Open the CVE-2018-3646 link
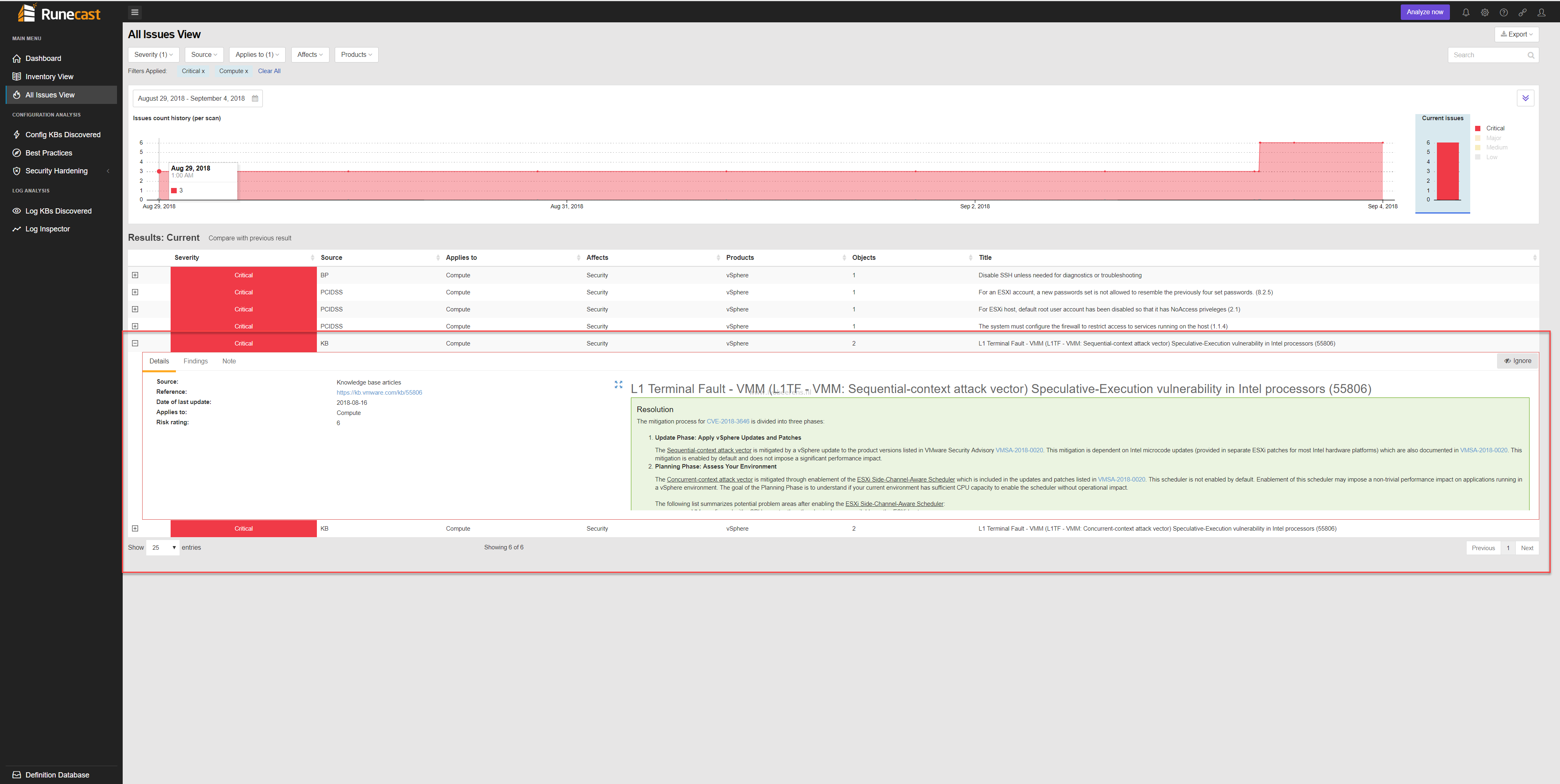The image size is (1560, 784). (728, 422)
